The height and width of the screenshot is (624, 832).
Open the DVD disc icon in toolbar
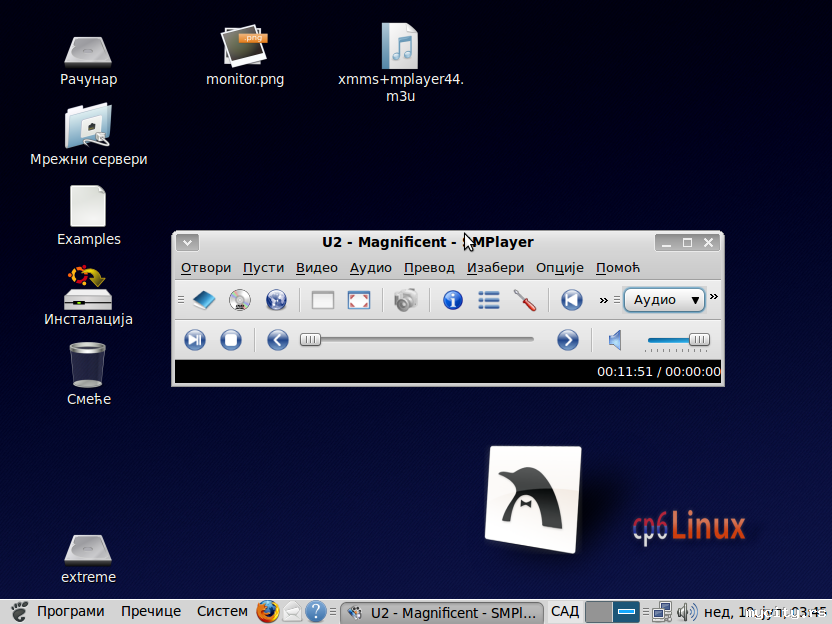coord(240,300)
